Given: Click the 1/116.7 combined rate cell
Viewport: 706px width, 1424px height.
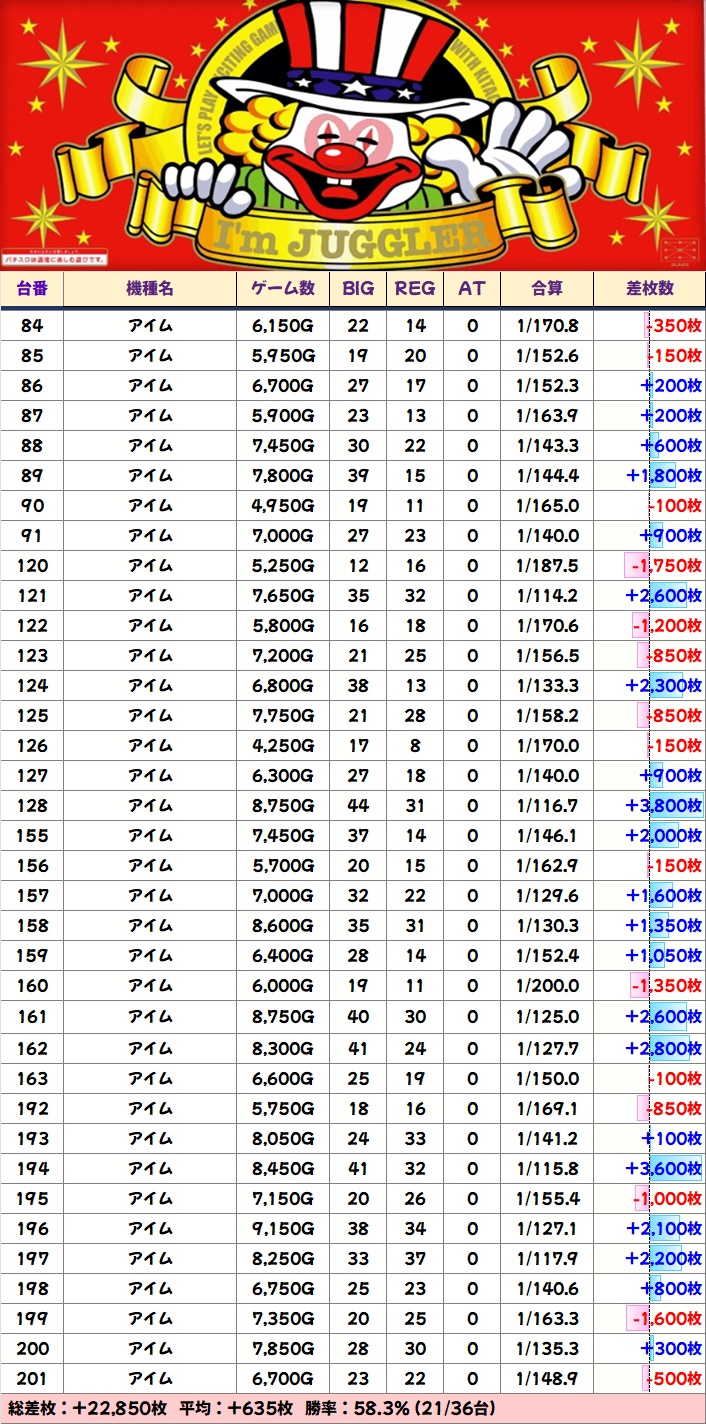Looking at the screenshot, I should 547,806.
